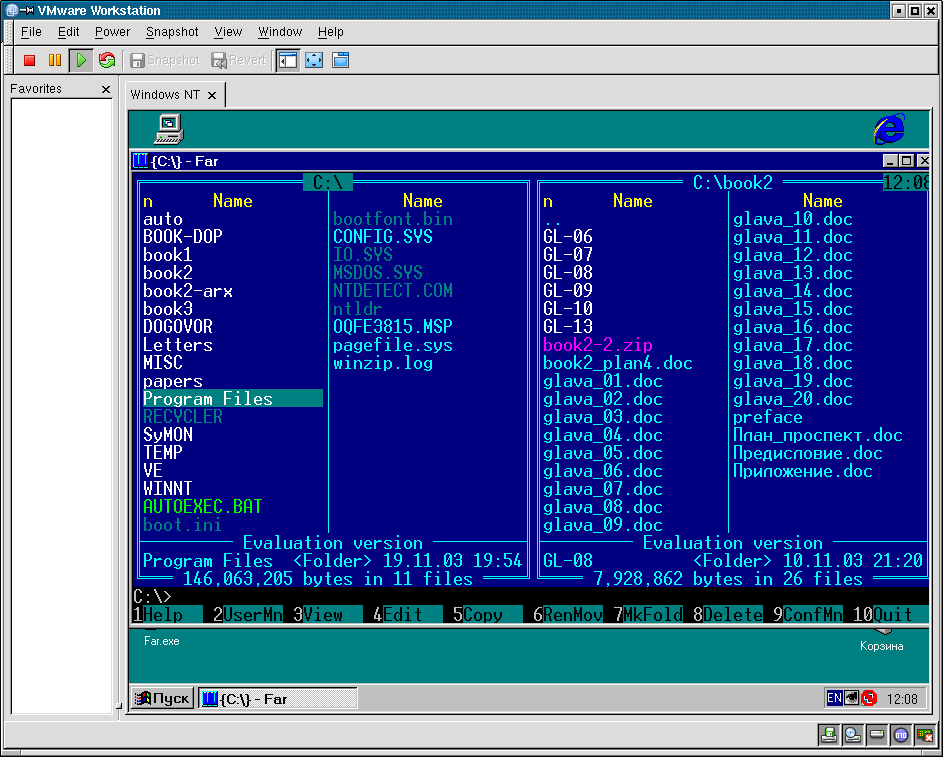Click the Reset toolbar icon
Screen dimensions: 943x757
pos(107,60)
